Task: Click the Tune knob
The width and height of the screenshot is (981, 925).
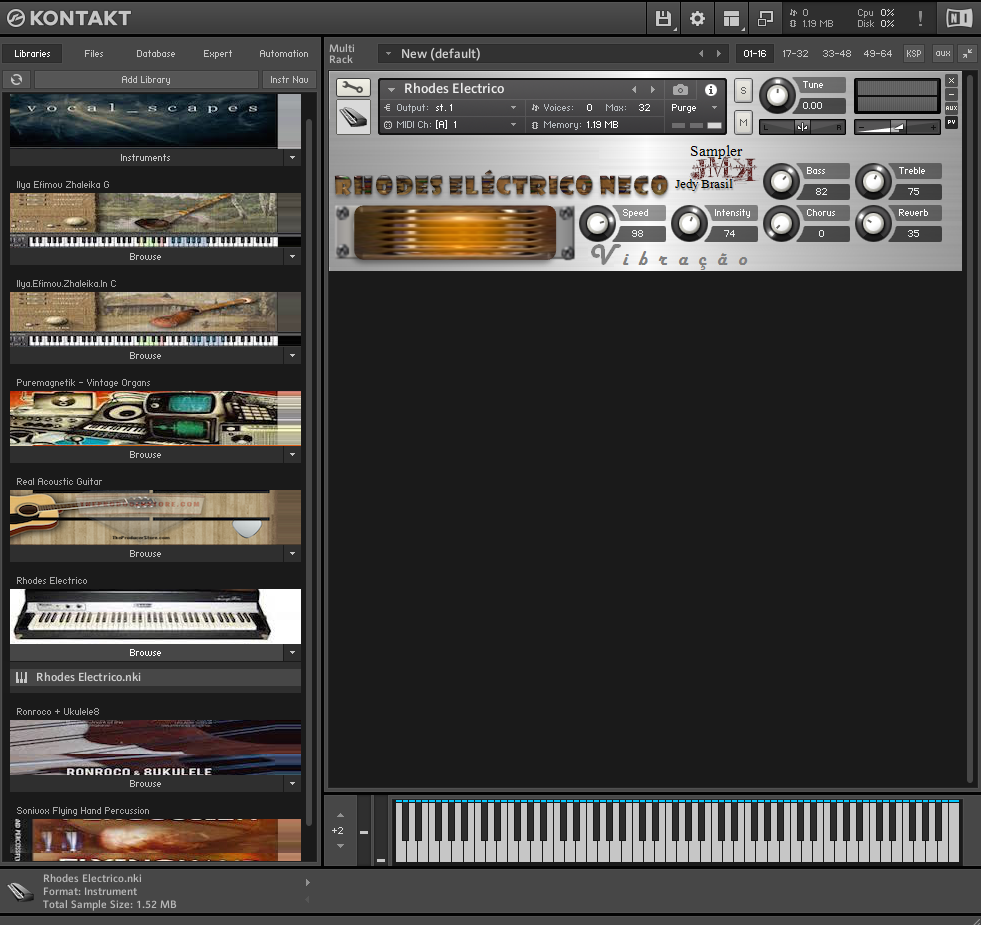Action: click(778, 95)
